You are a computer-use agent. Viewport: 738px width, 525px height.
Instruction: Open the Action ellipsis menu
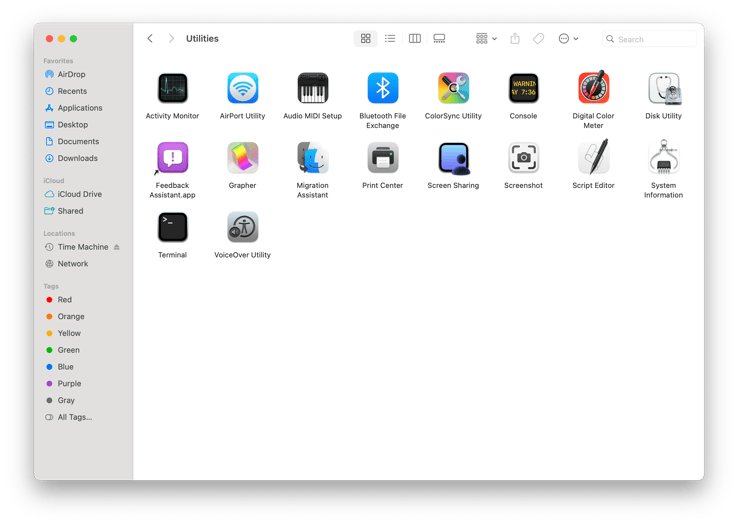pyautogui.click(x=568, y=39)
